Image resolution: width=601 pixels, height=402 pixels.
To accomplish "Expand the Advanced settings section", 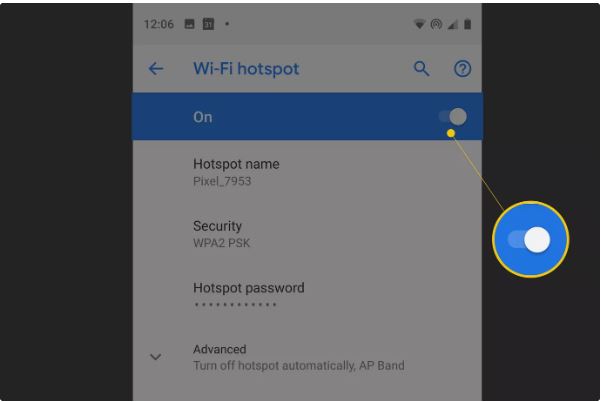I will click(307, 357).
